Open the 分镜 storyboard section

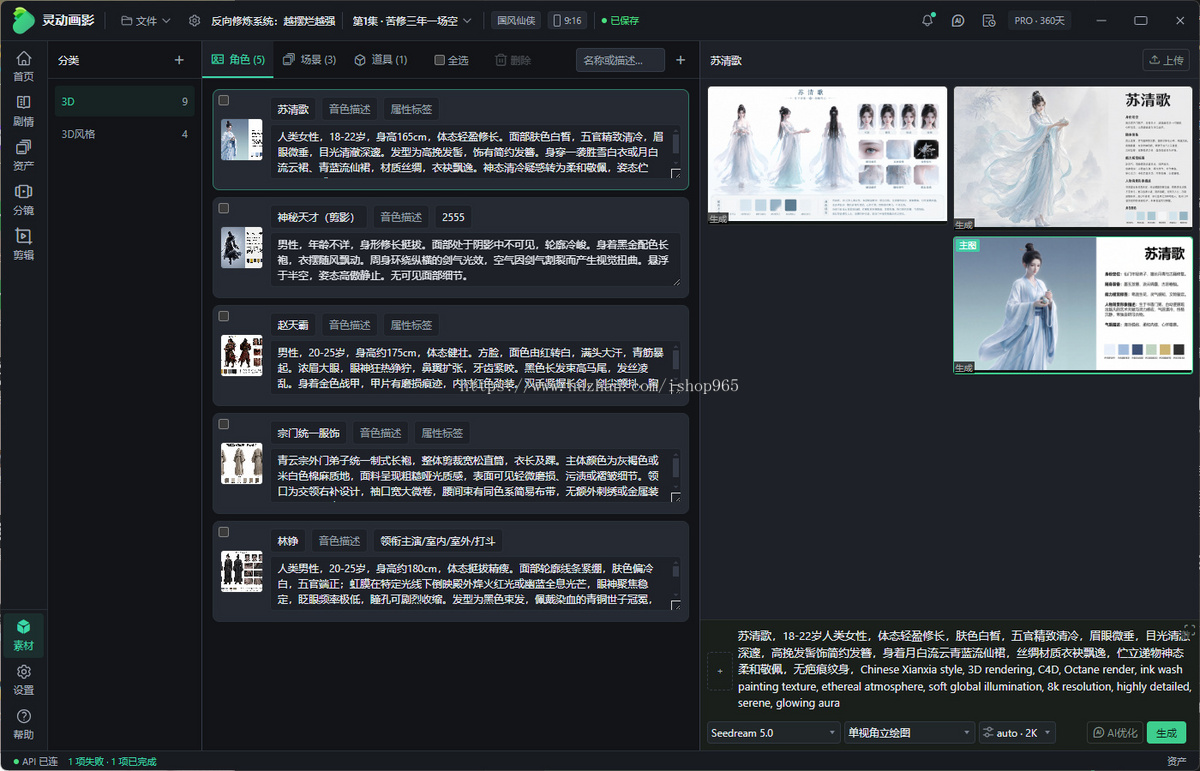tap(23, 200)
